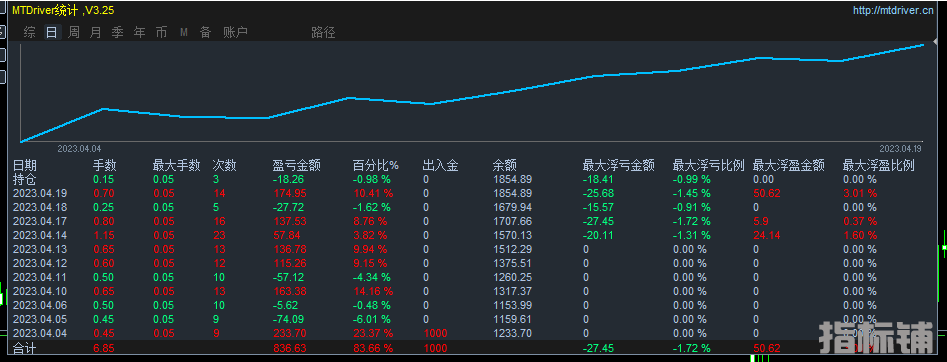Show the 年 yearly statistics tab

(x=140, y=33)
